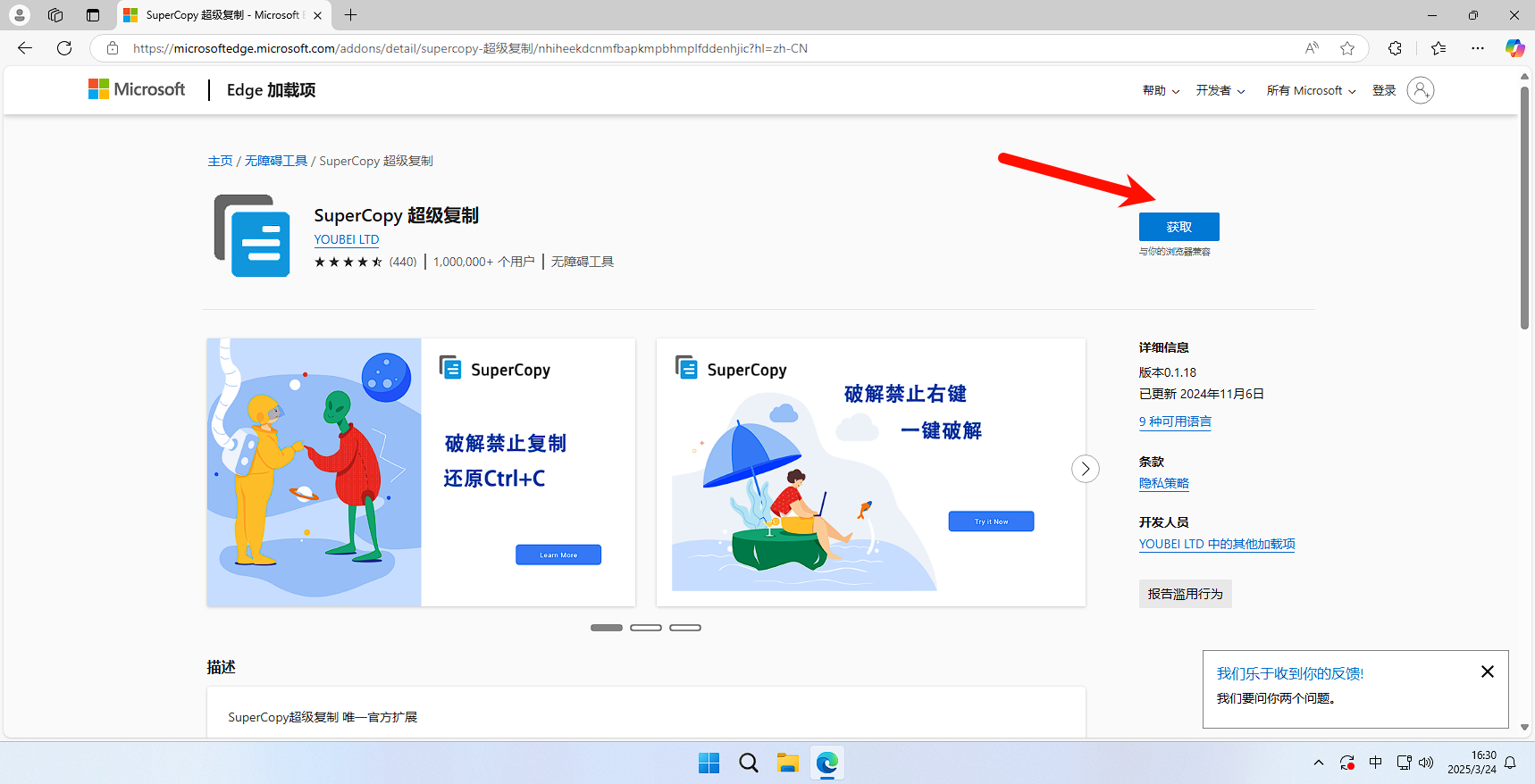Viewport: 1535px width, 784px height.
Task: Select second carousel indicator
Action: pos(646,628)
